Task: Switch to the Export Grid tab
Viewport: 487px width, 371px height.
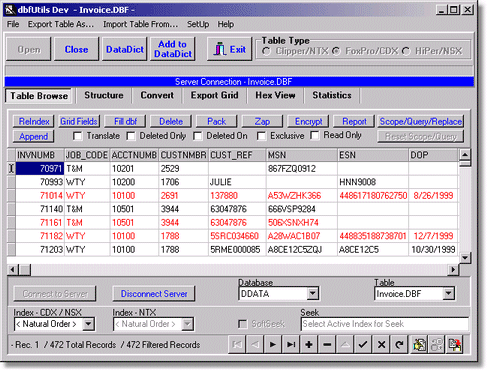Action: click(214, 95)
